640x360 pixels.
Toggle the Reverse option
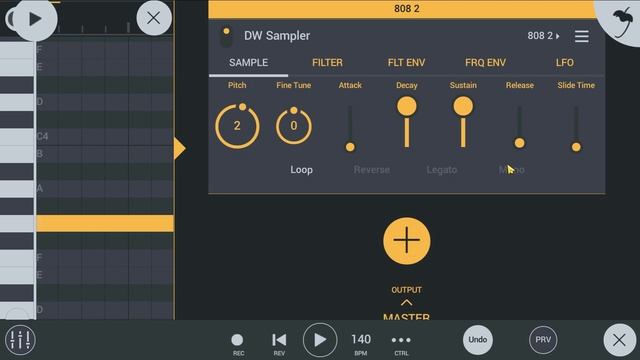pos(371,170)
